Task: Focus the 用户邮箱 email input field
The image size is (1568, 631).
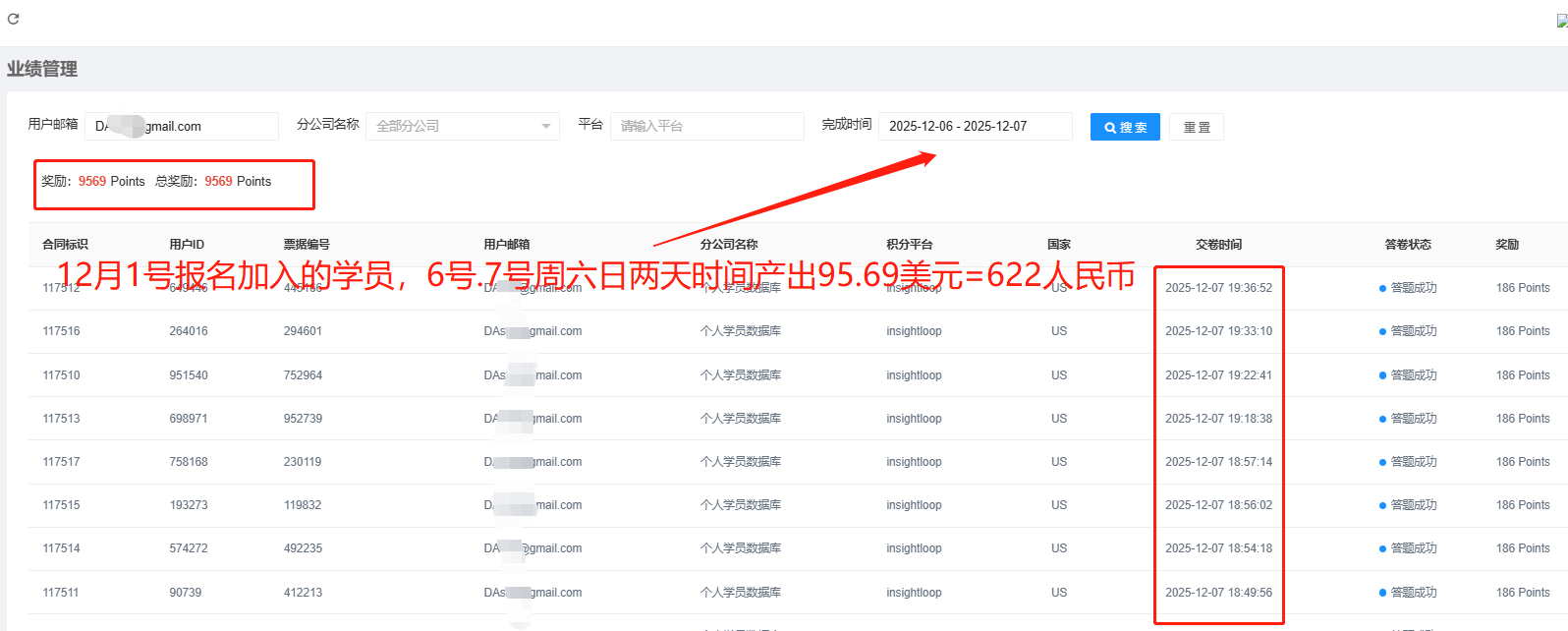Action: point(182,126)
